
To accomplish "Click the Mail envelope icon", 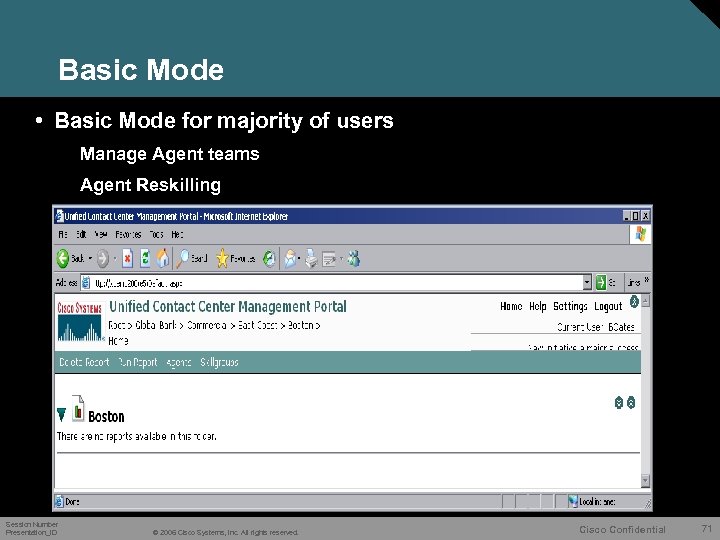I will 290,259.
